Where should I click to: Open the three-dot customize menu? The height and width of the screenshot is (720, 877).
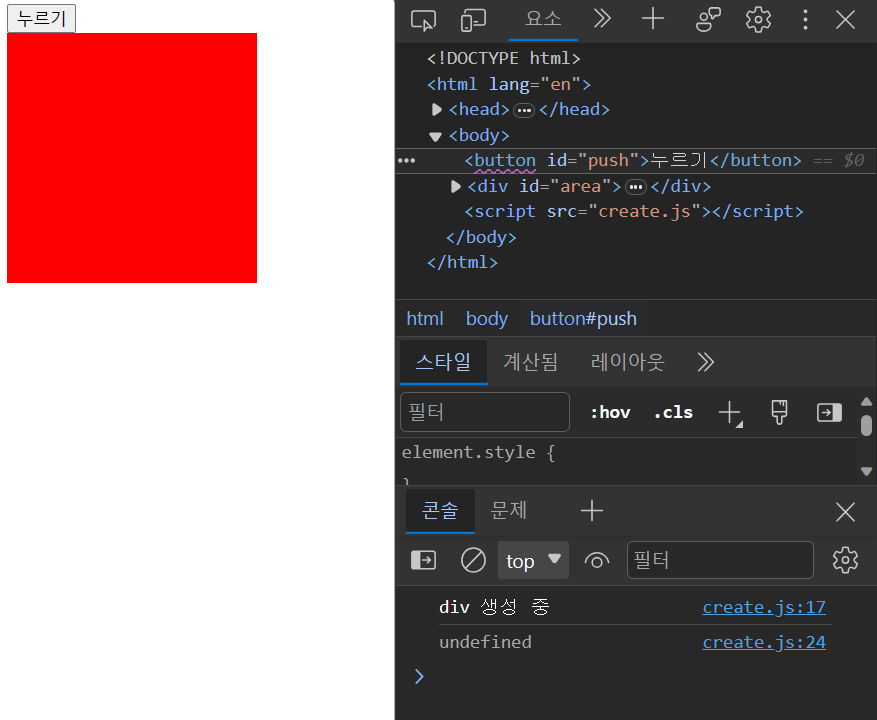coord(805,20)
